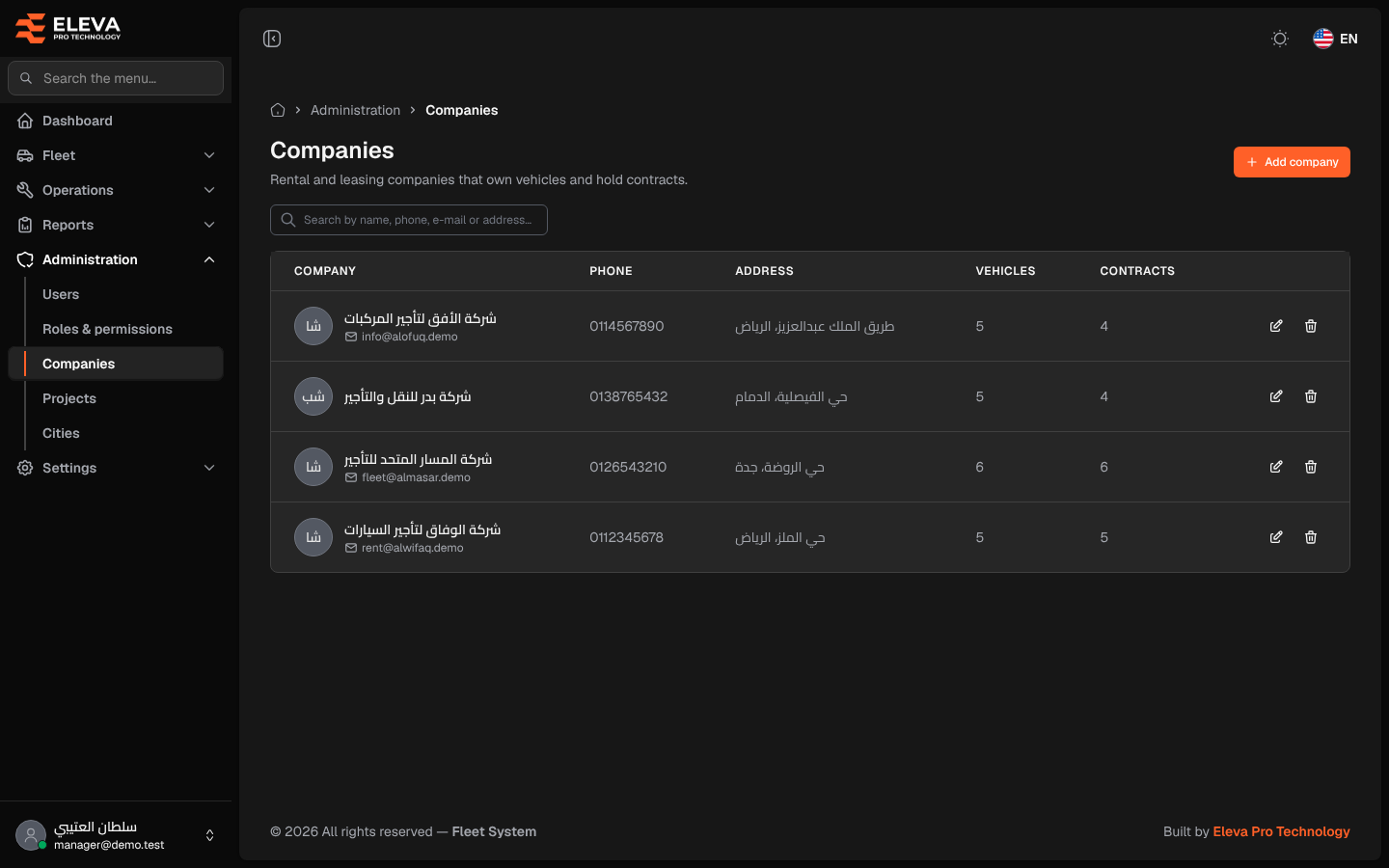
Task: Edit company with phone 0138765432
Action: [x=1276, y=396]
